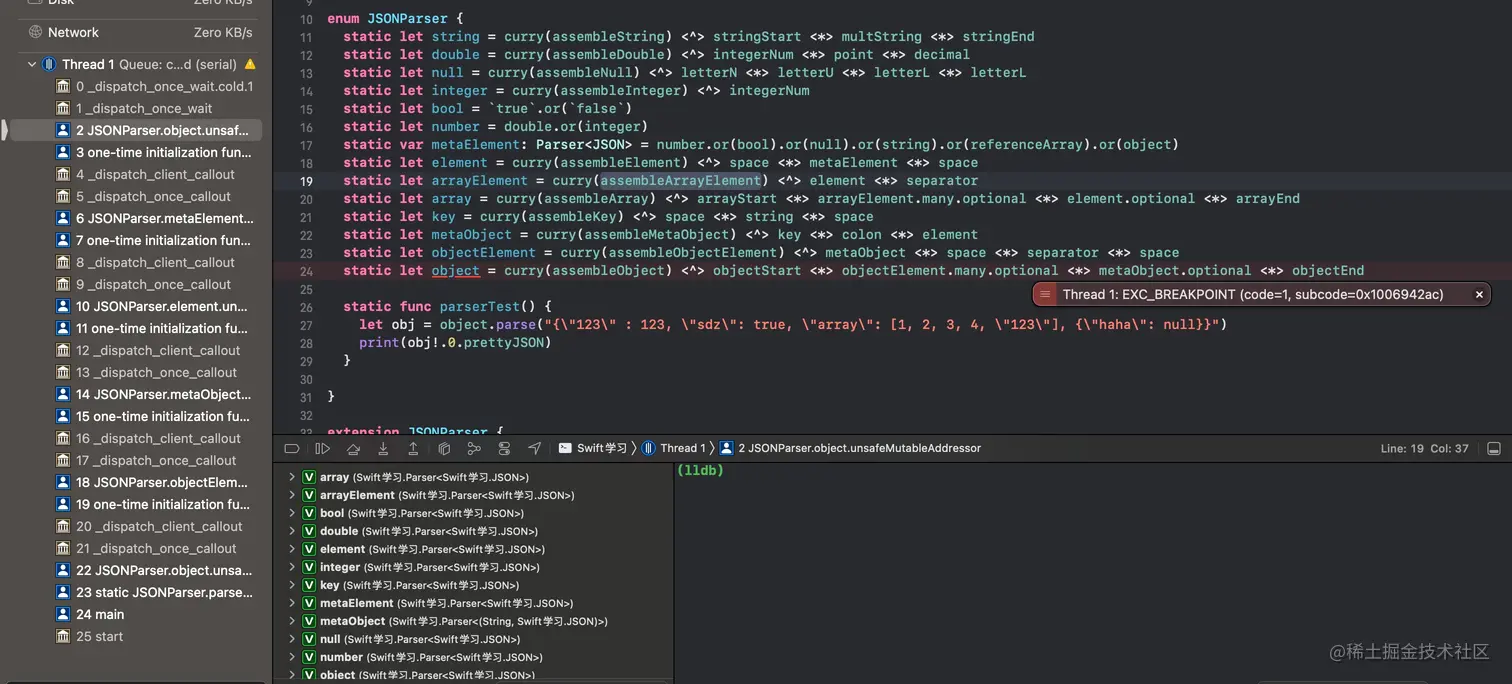Viewport: 1512px width, 684px height.
Task: Click the Step Over debug icon
Action: click(x=353, y=449)
